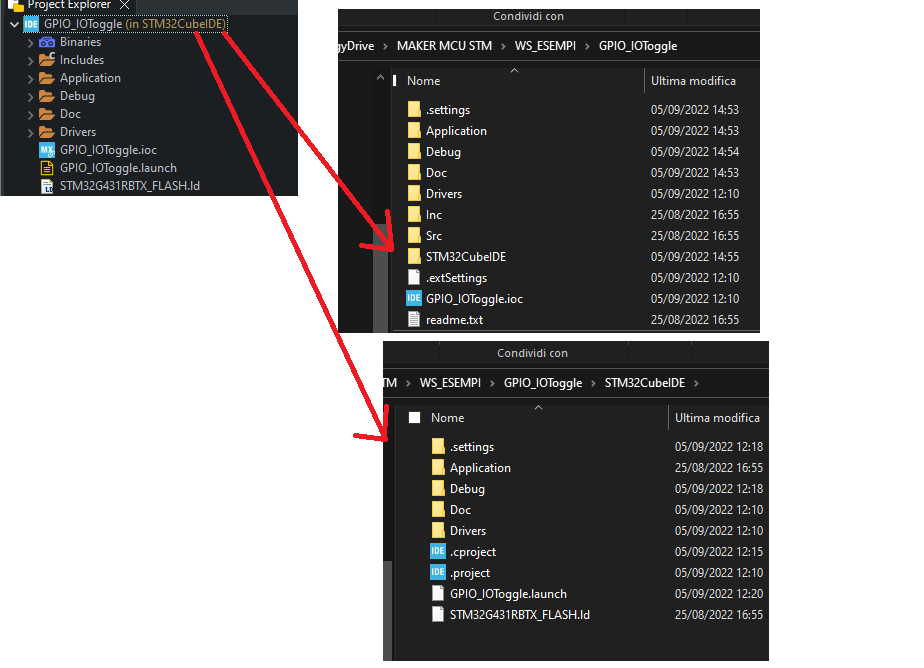Click the STM32G431RBTX_FLASH.ld icon in STM32CubeIDE folder window
Viewport: 924px width, 668px height.
coord(438,614)
